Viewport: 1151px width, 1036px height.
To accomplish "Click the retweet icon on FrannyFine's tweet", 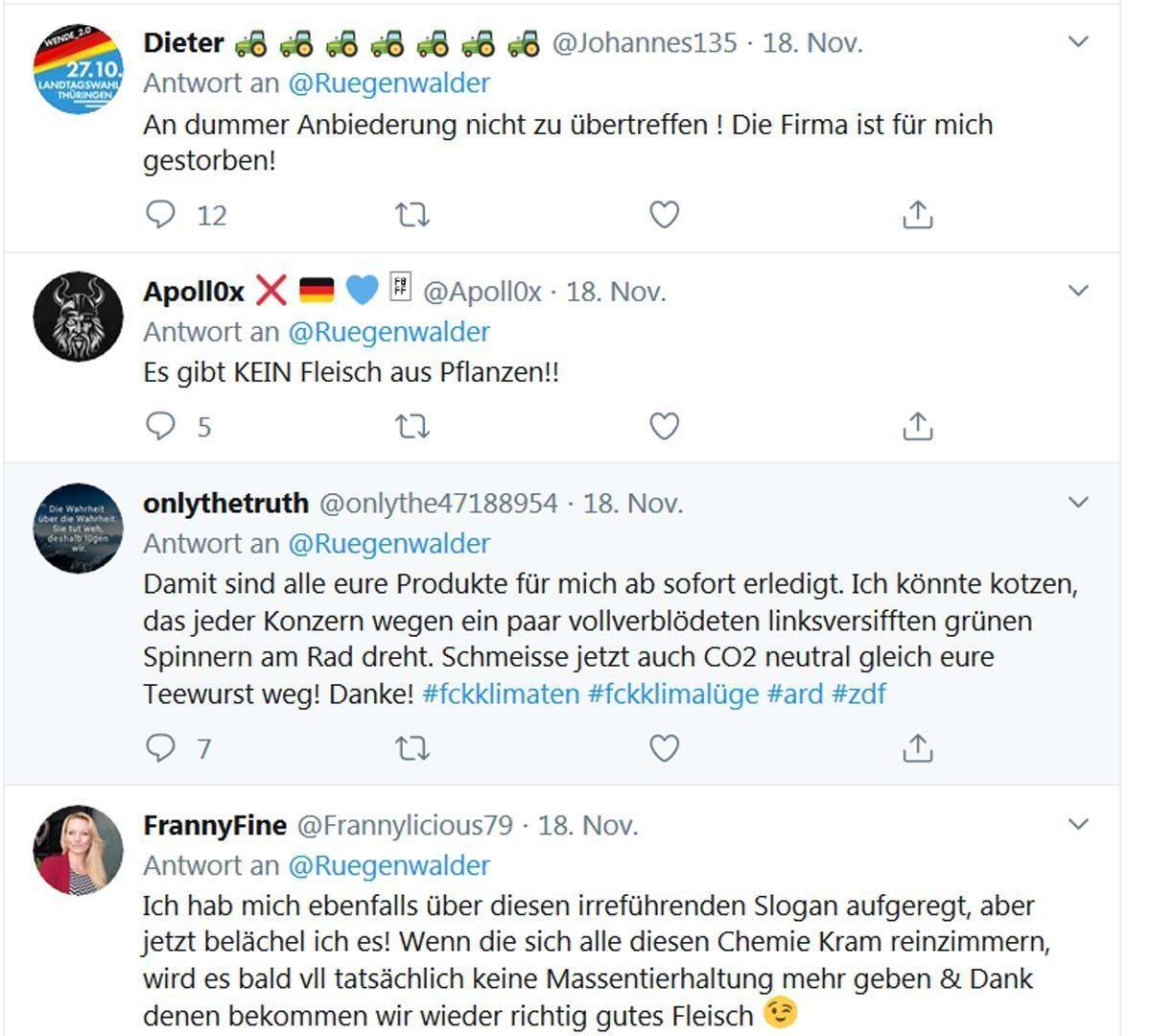I will pyautogui.click(x=412, y=1034).
